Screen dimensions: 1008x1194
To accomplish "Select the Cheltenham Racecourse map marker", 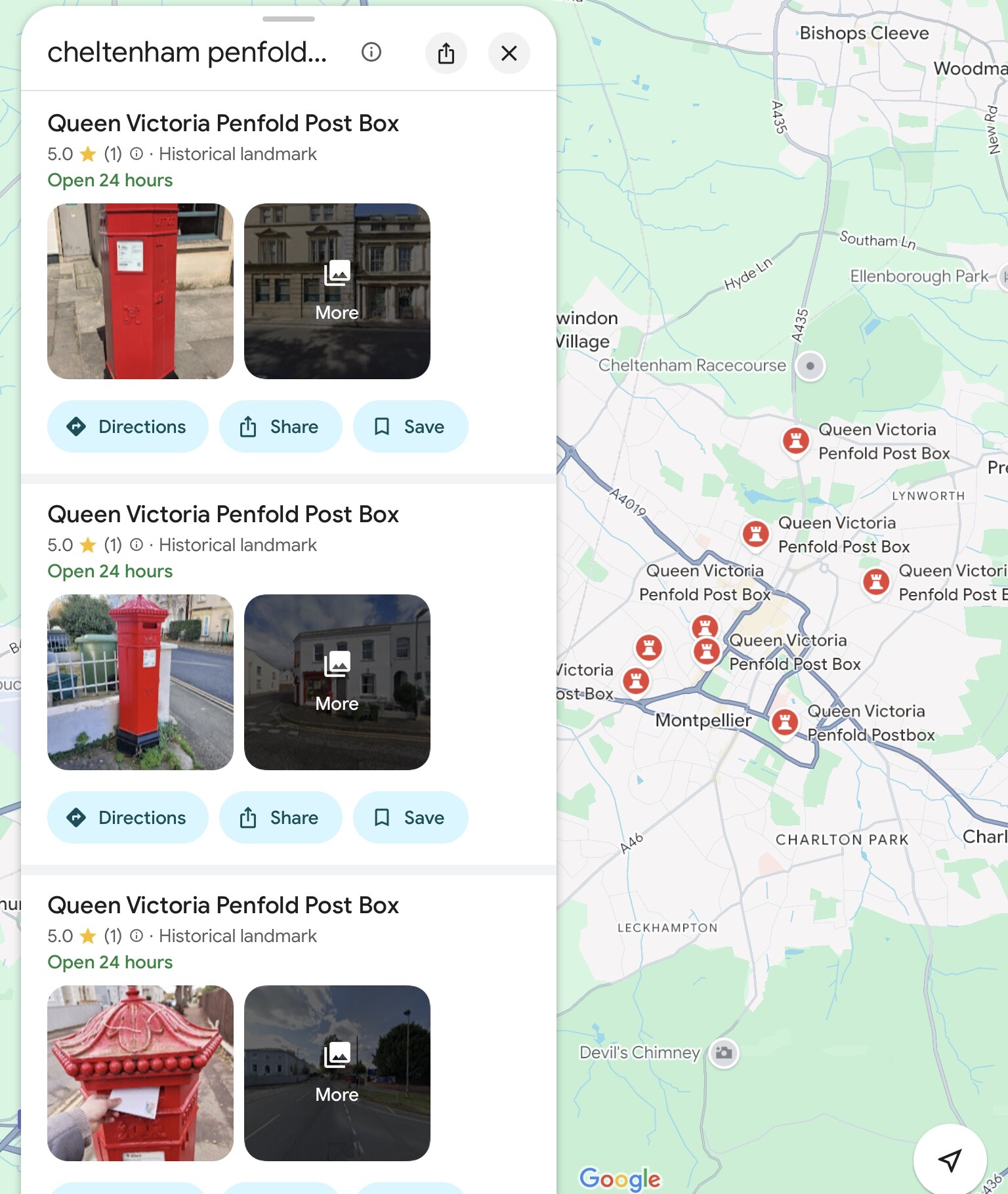I will point(810,366).
